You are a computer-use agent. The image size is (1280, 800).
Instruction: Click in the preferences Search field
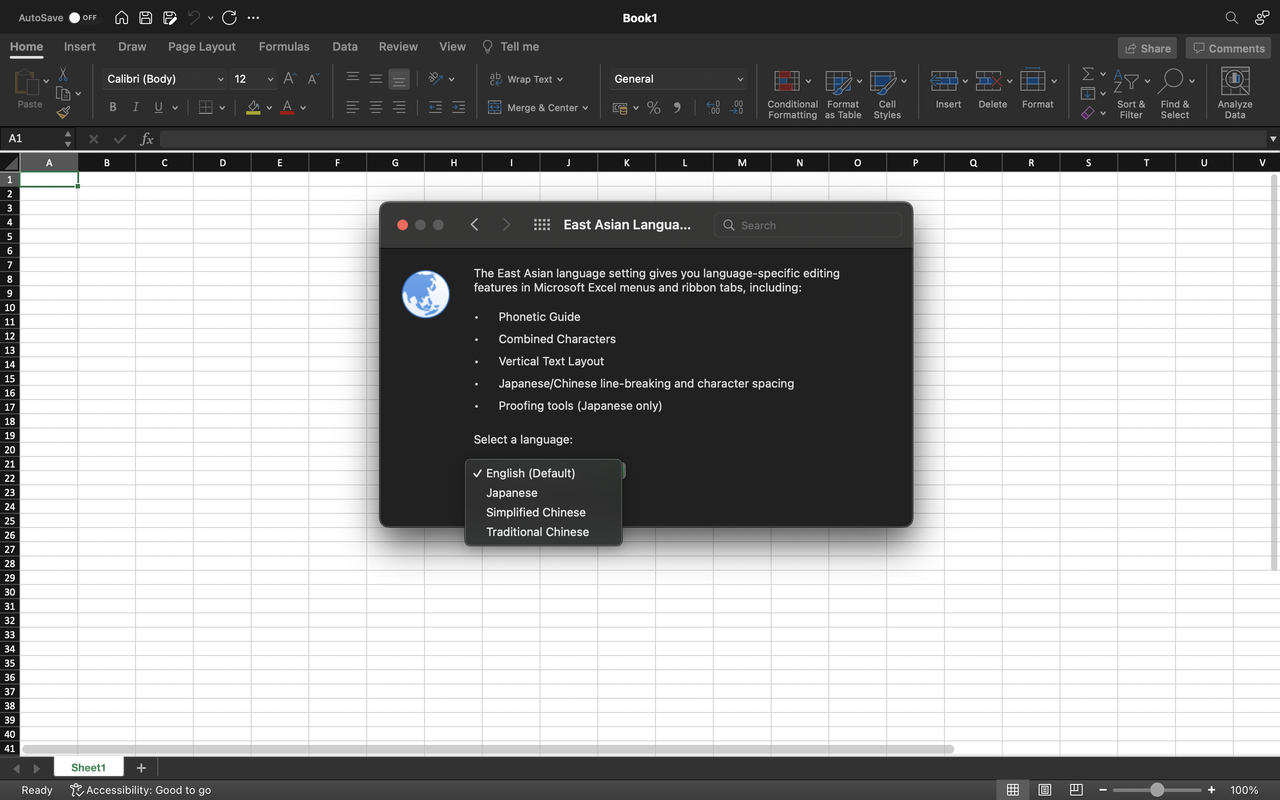tap(808, 225)
